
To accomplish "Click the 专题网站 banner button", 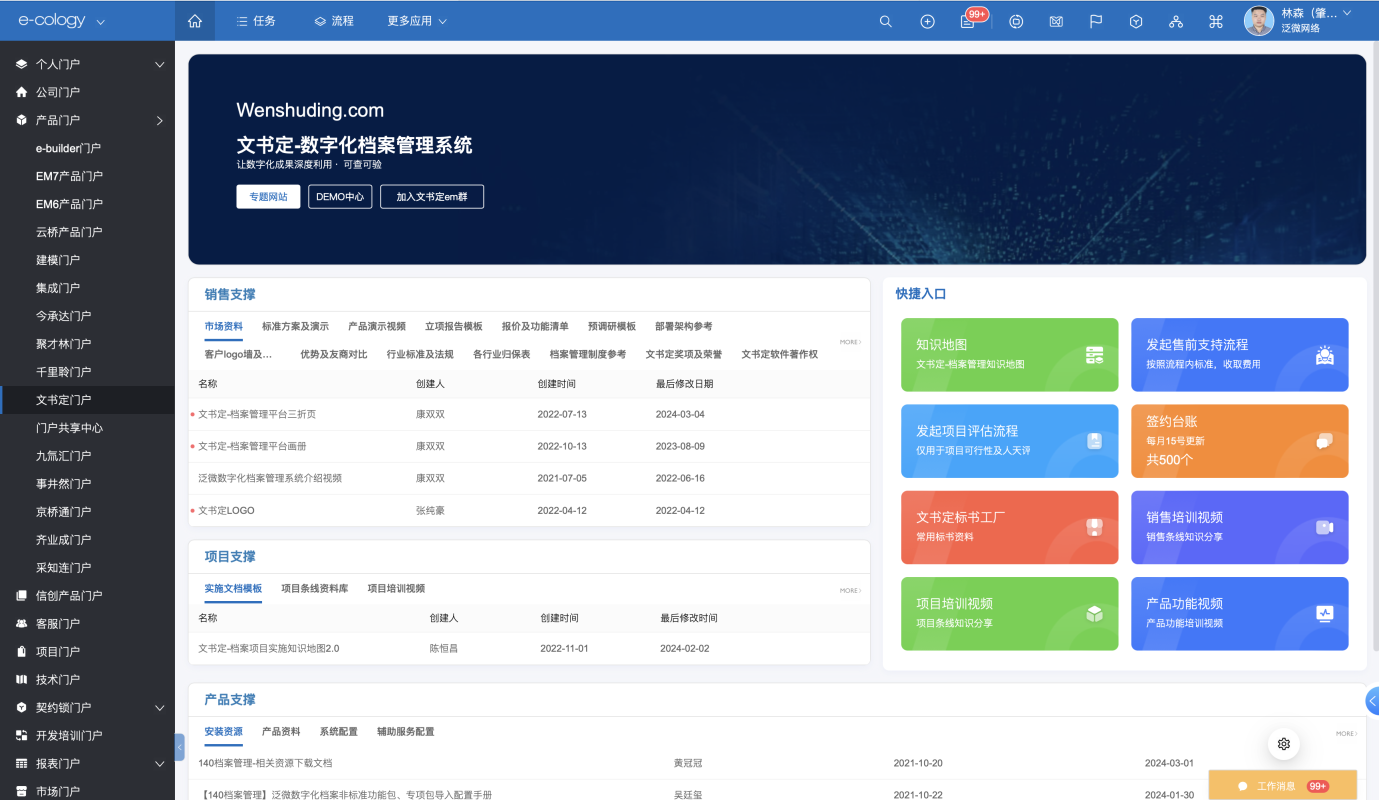I will (268, 197).
